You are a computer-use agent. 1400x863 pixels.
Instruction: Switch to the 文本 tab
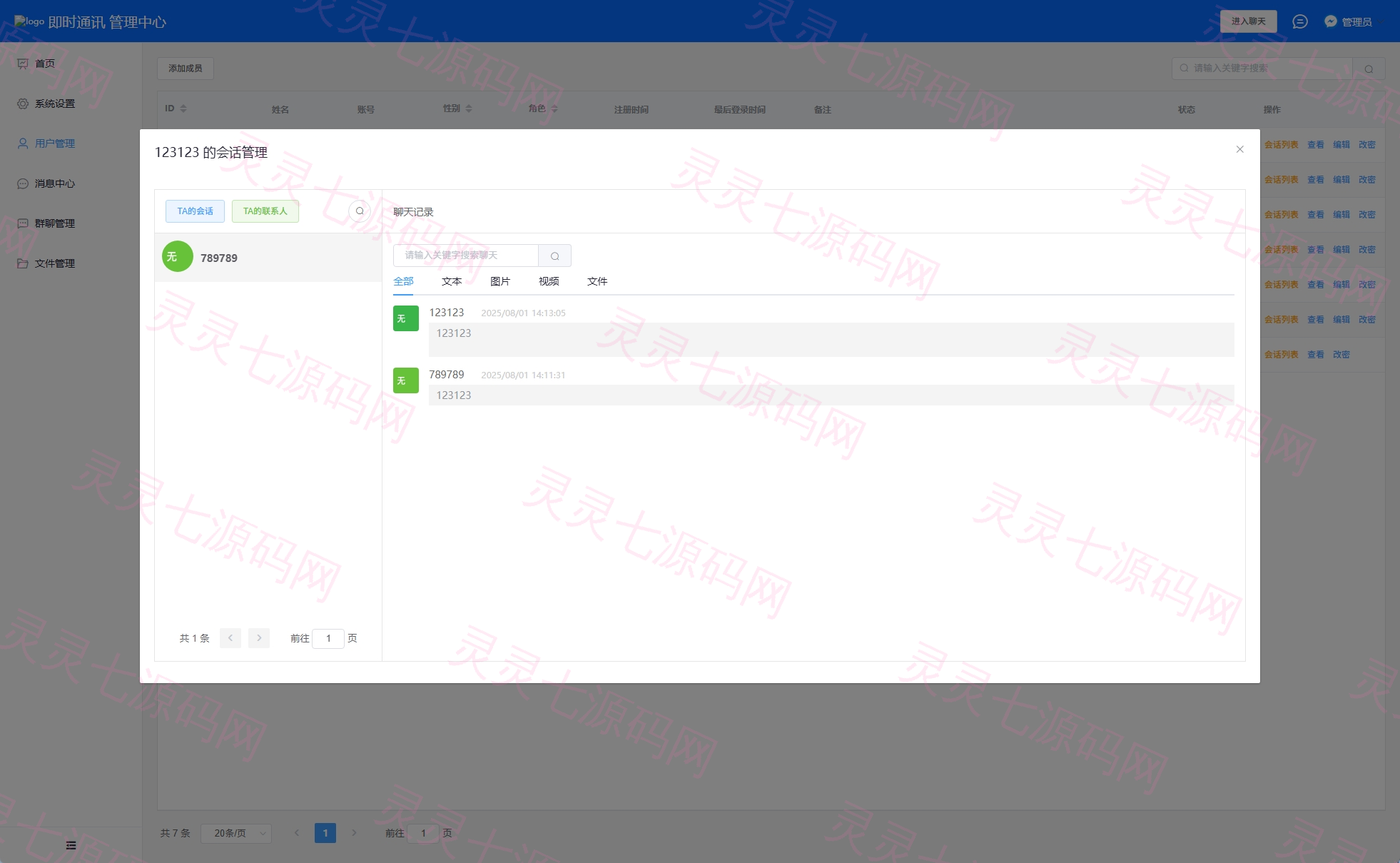(x=452, y=281)
